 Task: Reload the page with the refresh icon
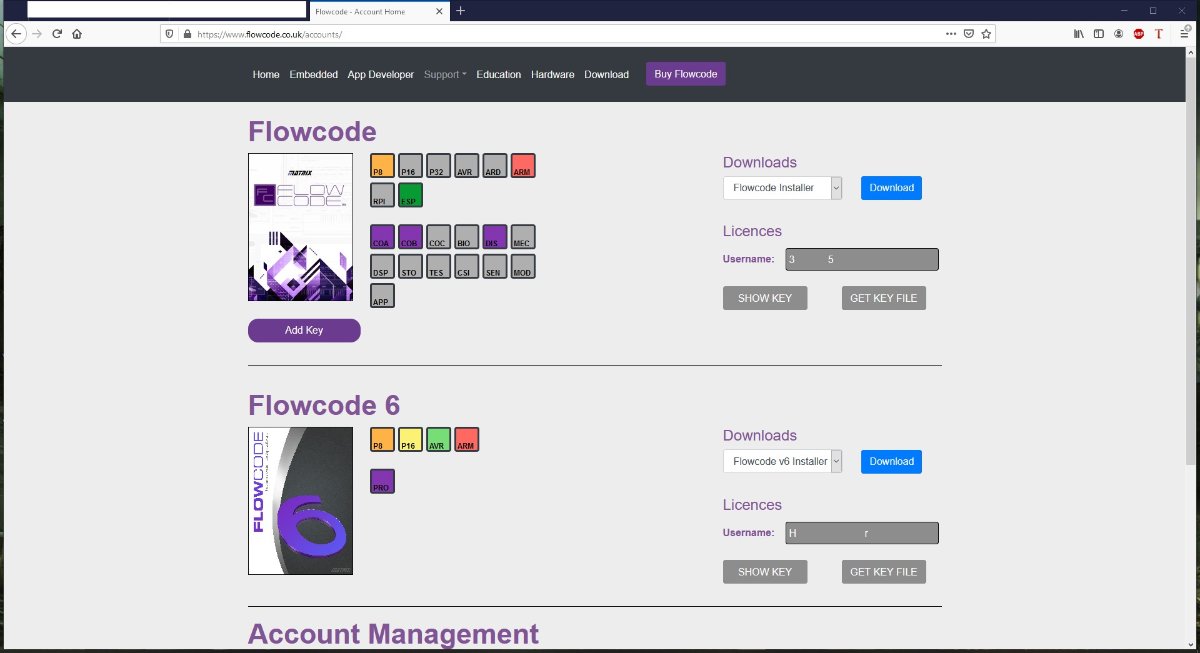coord(57,33)
